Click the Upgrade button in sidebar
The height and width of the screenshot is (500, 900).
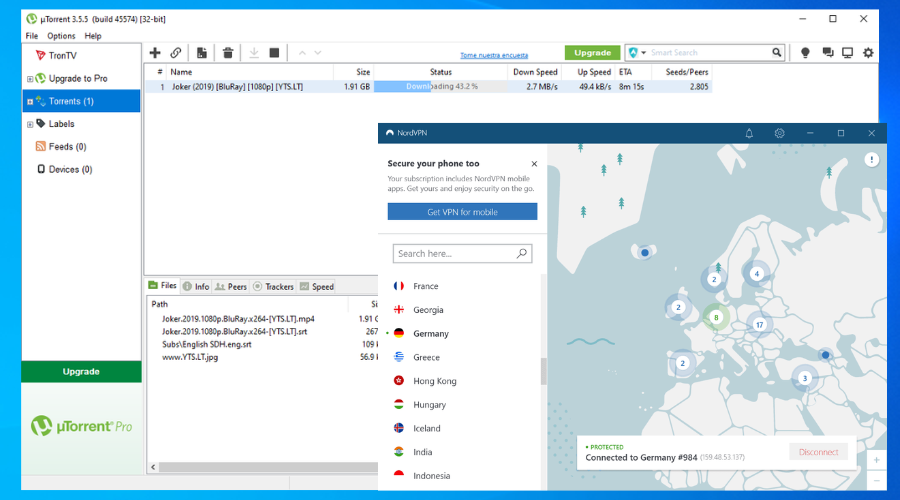coord(81,371)
